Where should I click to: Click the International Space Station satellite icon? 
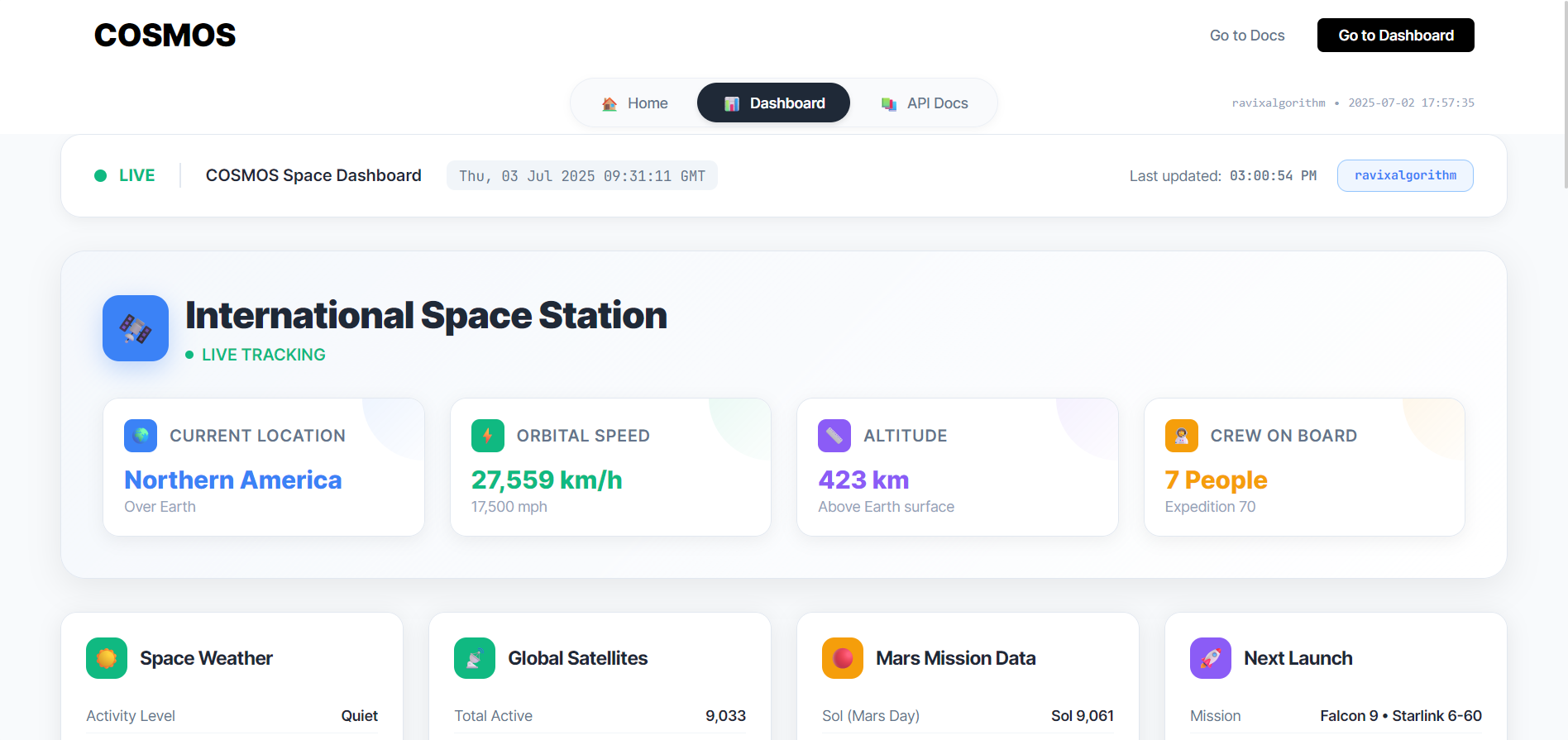click(136, 328)
